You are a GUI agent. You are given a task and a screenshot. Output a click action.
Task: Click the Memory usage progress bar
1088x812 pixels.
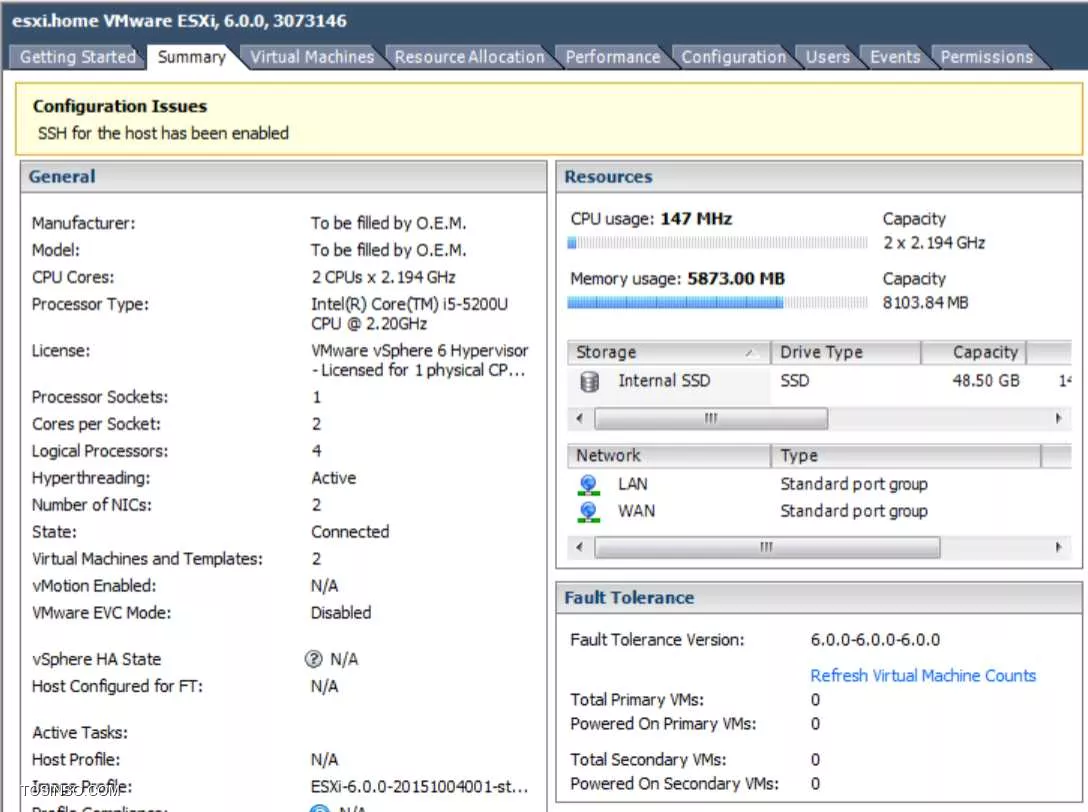717,303
